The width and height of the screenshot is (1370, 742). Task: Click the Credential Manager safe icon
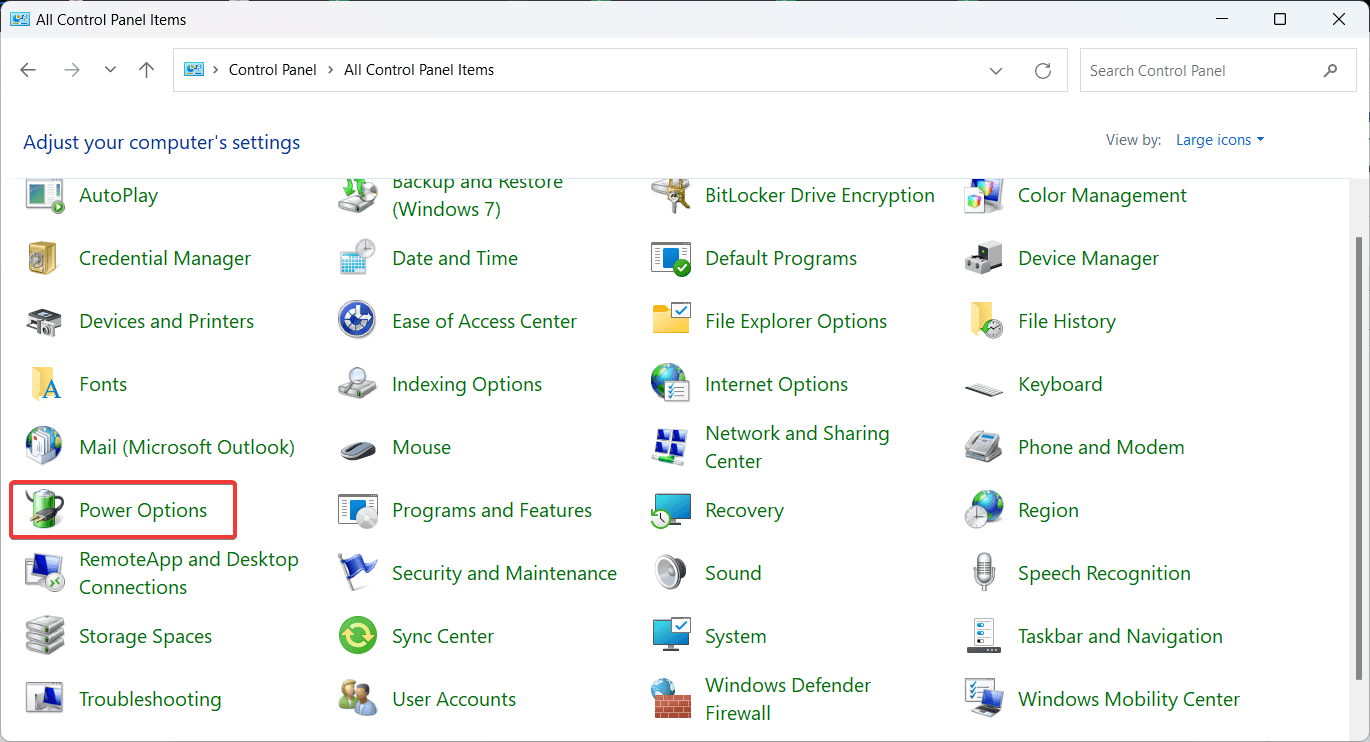tap(44, 258)
